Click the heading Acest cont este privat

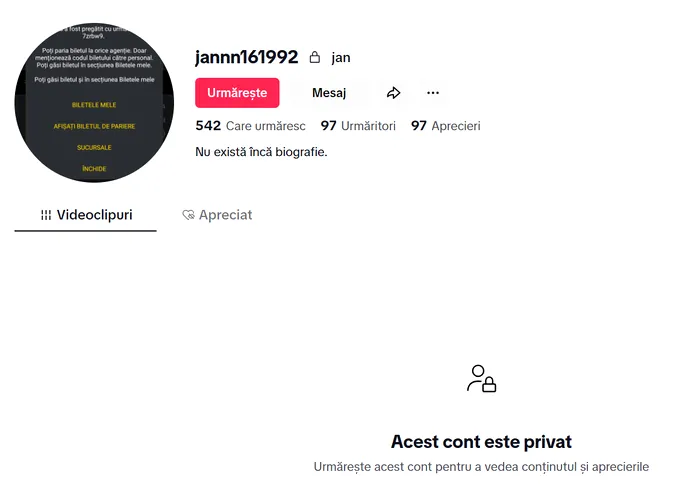click(481, 441)
